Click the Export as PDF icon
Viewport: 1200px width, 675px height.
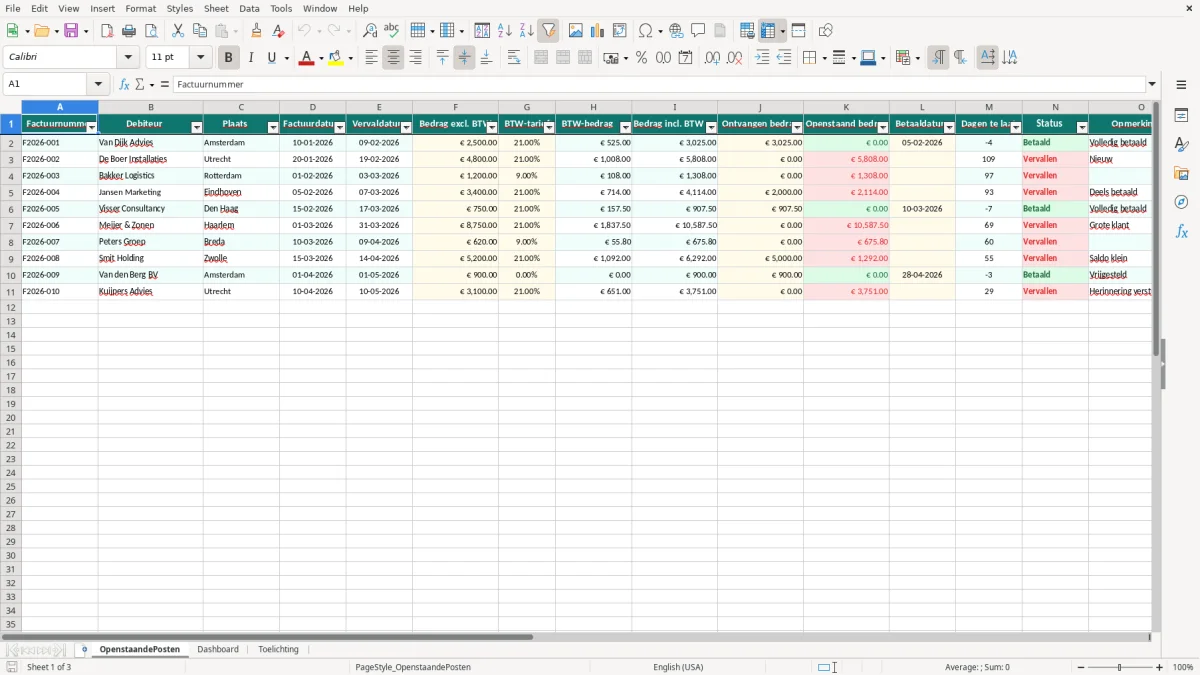[107, 31]
